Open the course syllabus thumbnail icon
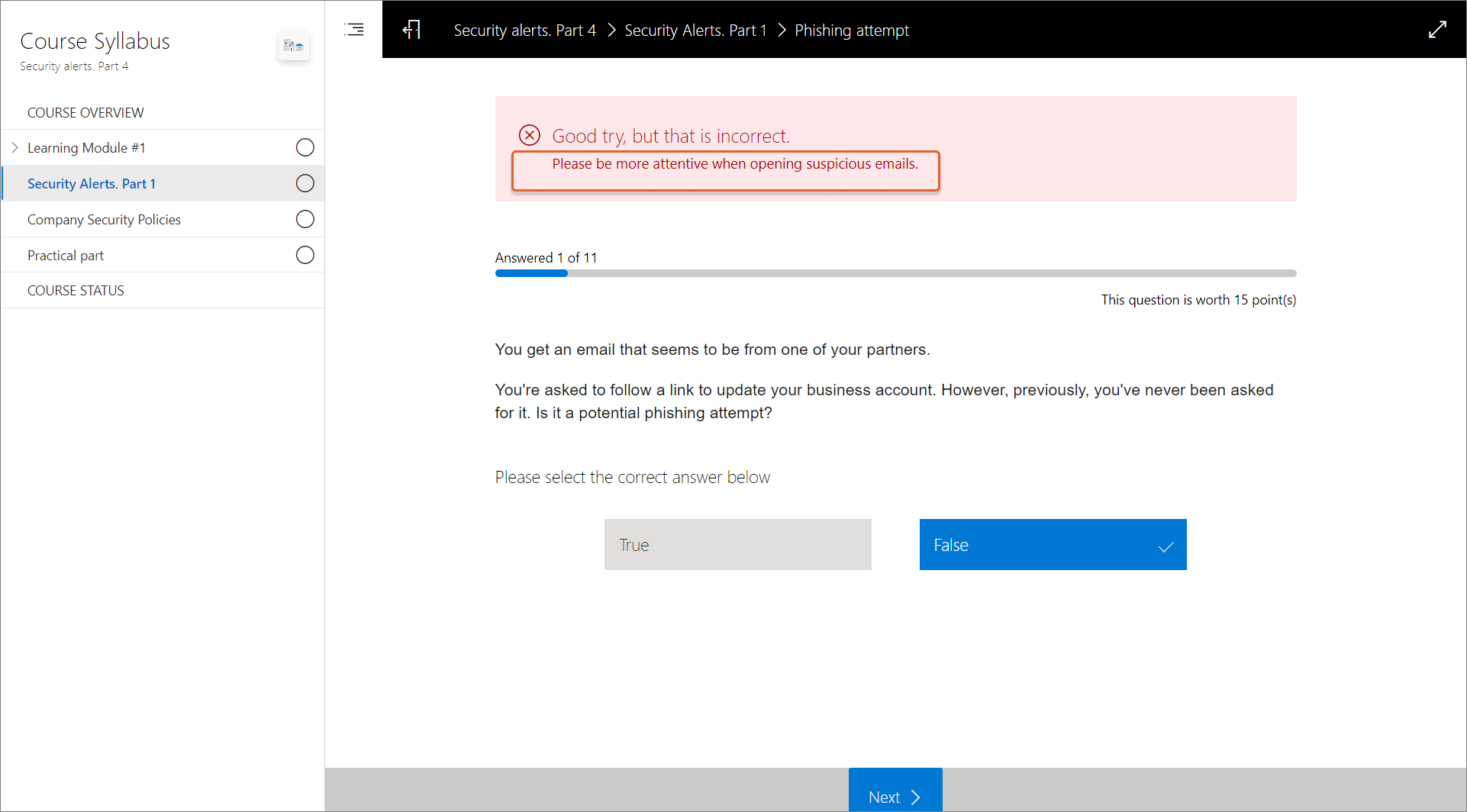Image resolution: width=1467 pixels, height=812 pixels. point(294,46)
